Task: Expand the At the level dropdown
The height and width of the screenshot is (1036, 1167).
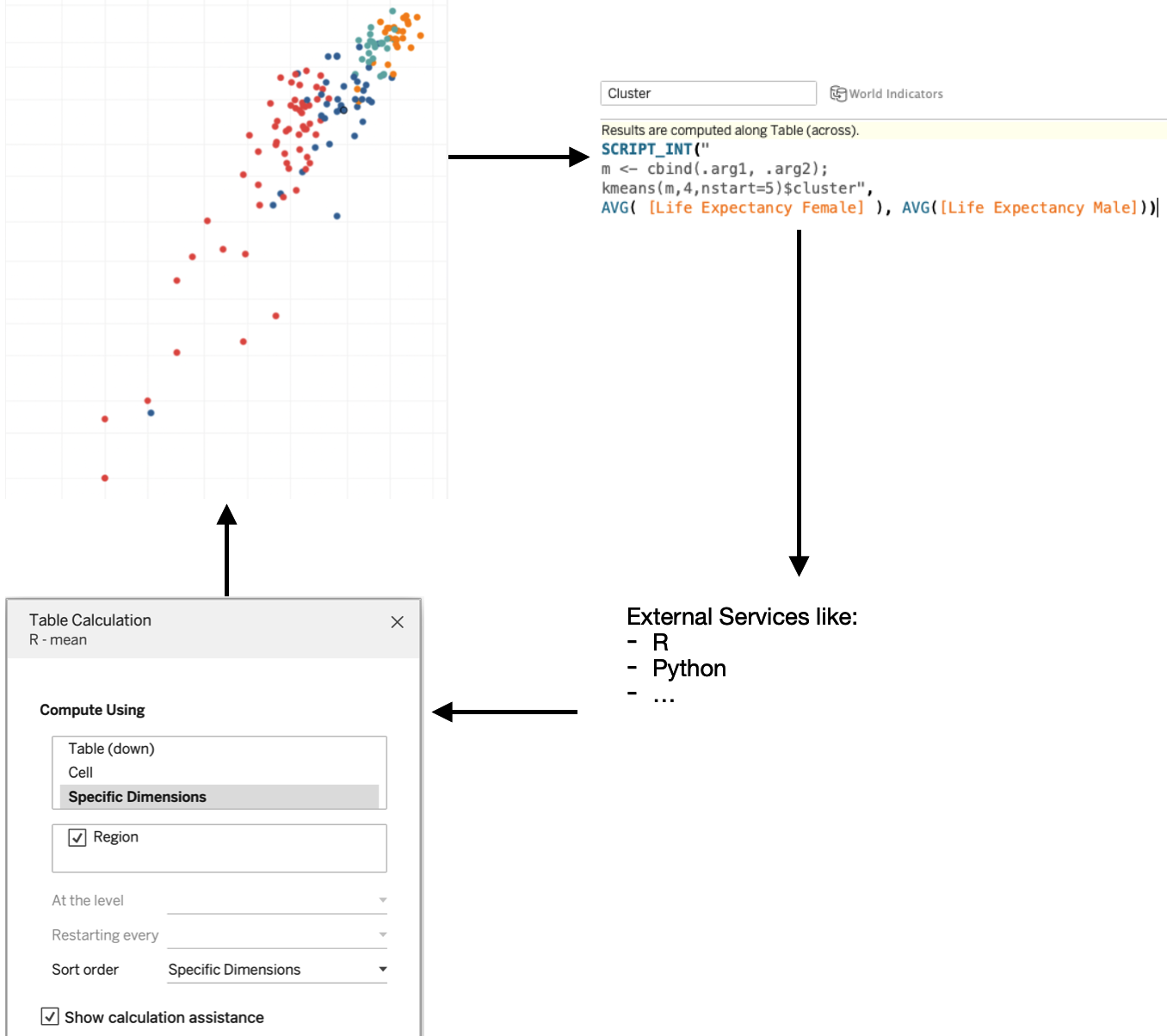Action: [277, 901]
